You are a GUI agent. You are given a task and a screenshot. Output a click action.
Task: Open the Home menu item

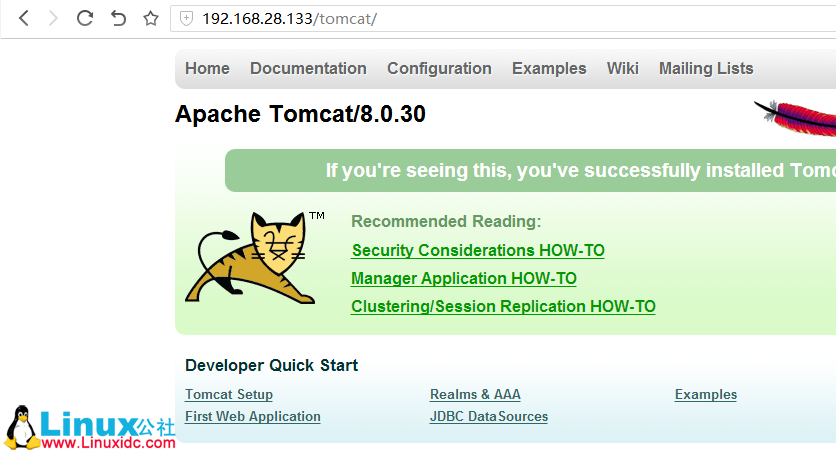pos(207,68)
